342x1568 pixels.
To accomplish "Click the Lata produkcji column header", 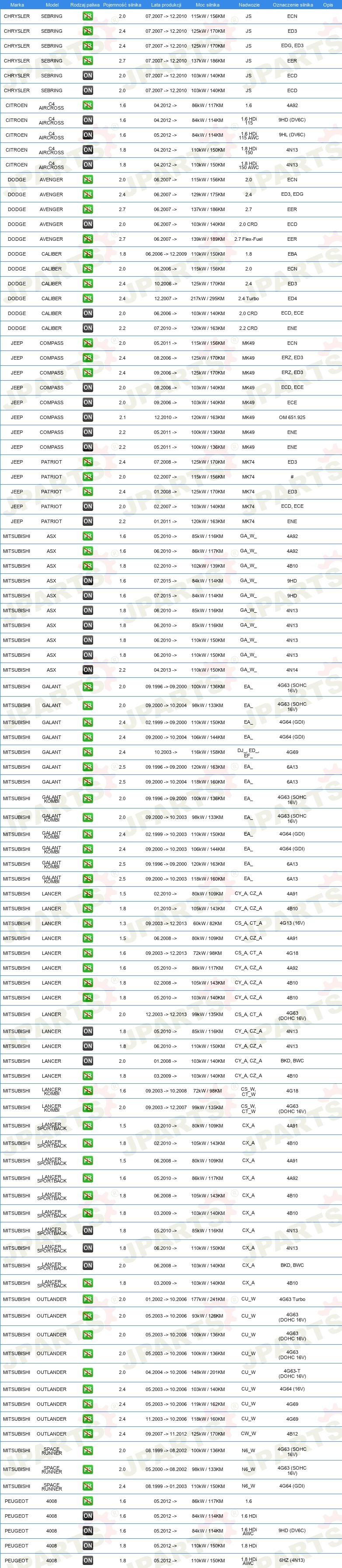I will pyautogui.click(x=166, y=4).
